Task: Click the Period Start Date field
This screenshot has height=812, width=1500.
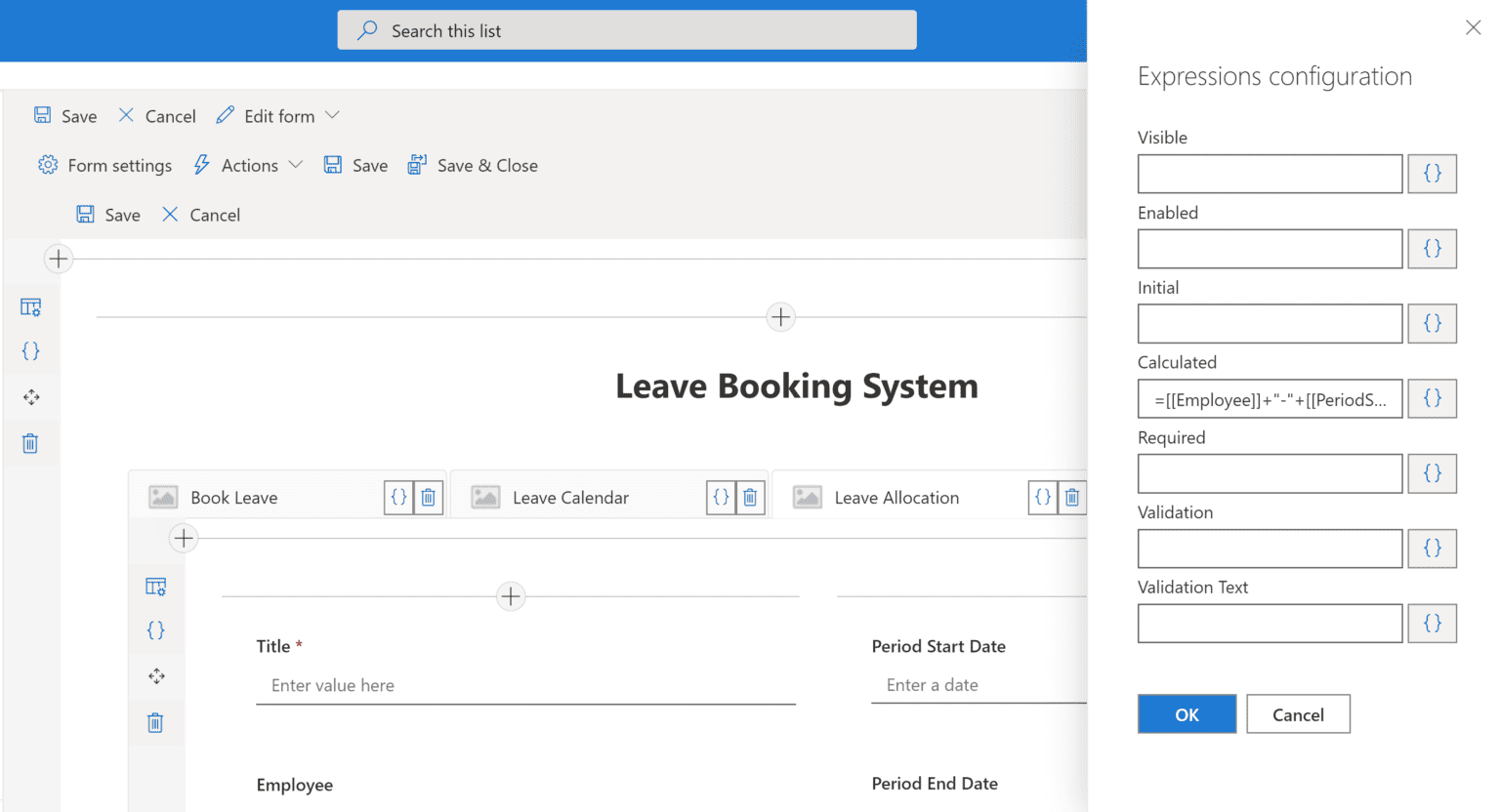Action: tap(977, 685)
